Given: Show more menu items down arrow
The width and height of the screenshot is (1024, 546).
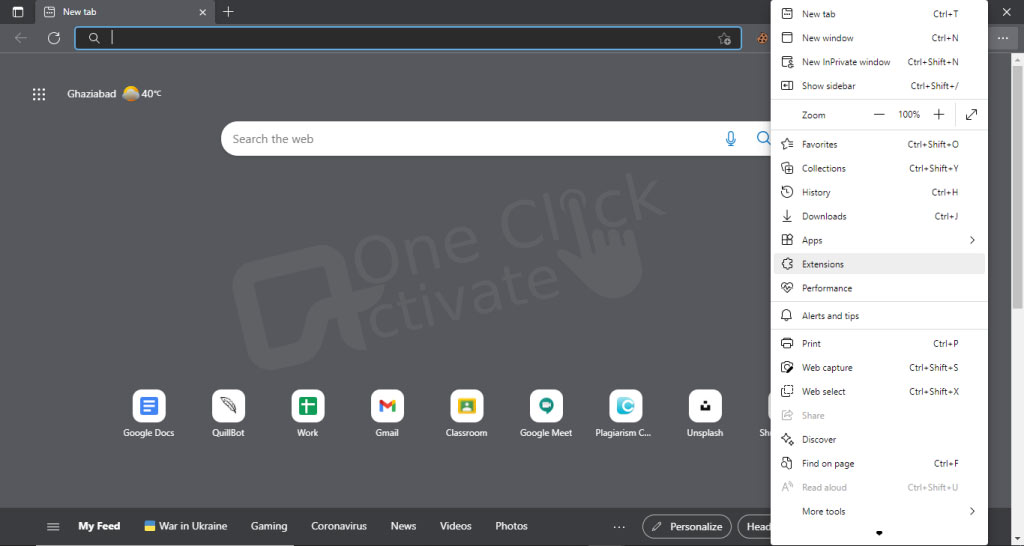Looking at the screenshot, I should point(879,534).
